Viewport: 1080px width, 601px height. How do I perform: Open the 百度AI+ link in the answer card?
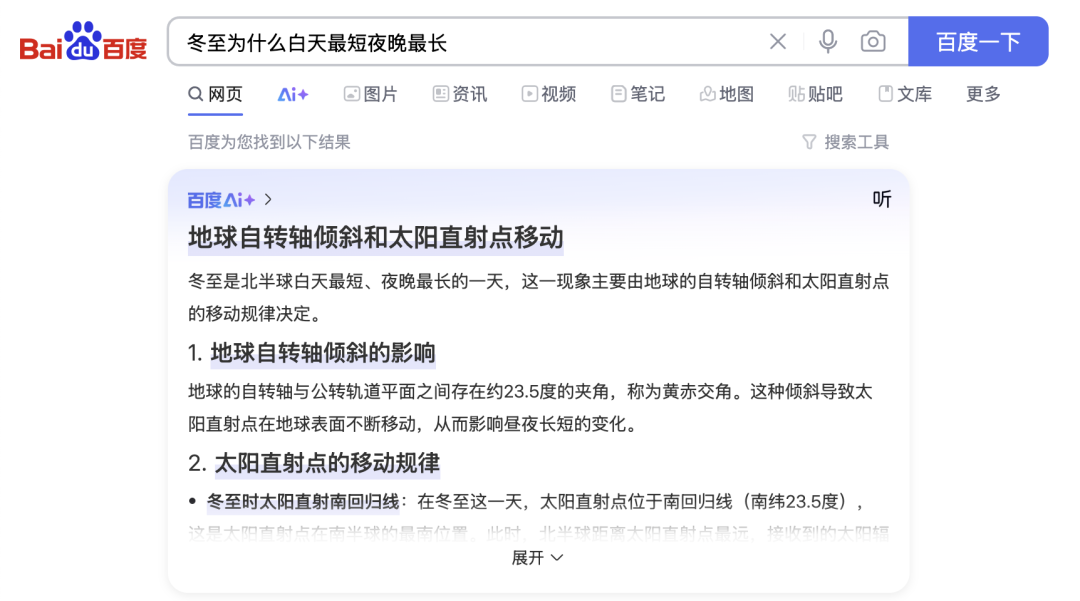(x=230, y=200)
